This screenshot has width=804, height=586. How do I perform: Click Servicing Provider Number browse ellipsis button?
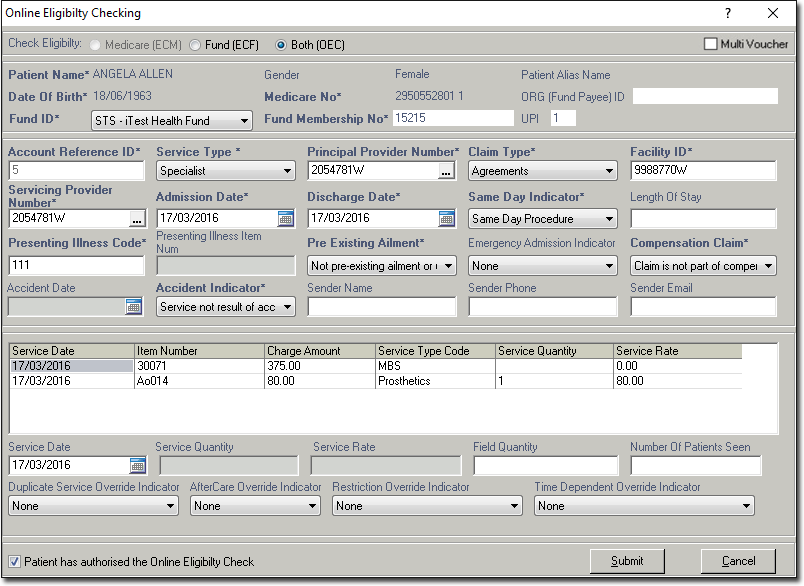coord(137,219)
